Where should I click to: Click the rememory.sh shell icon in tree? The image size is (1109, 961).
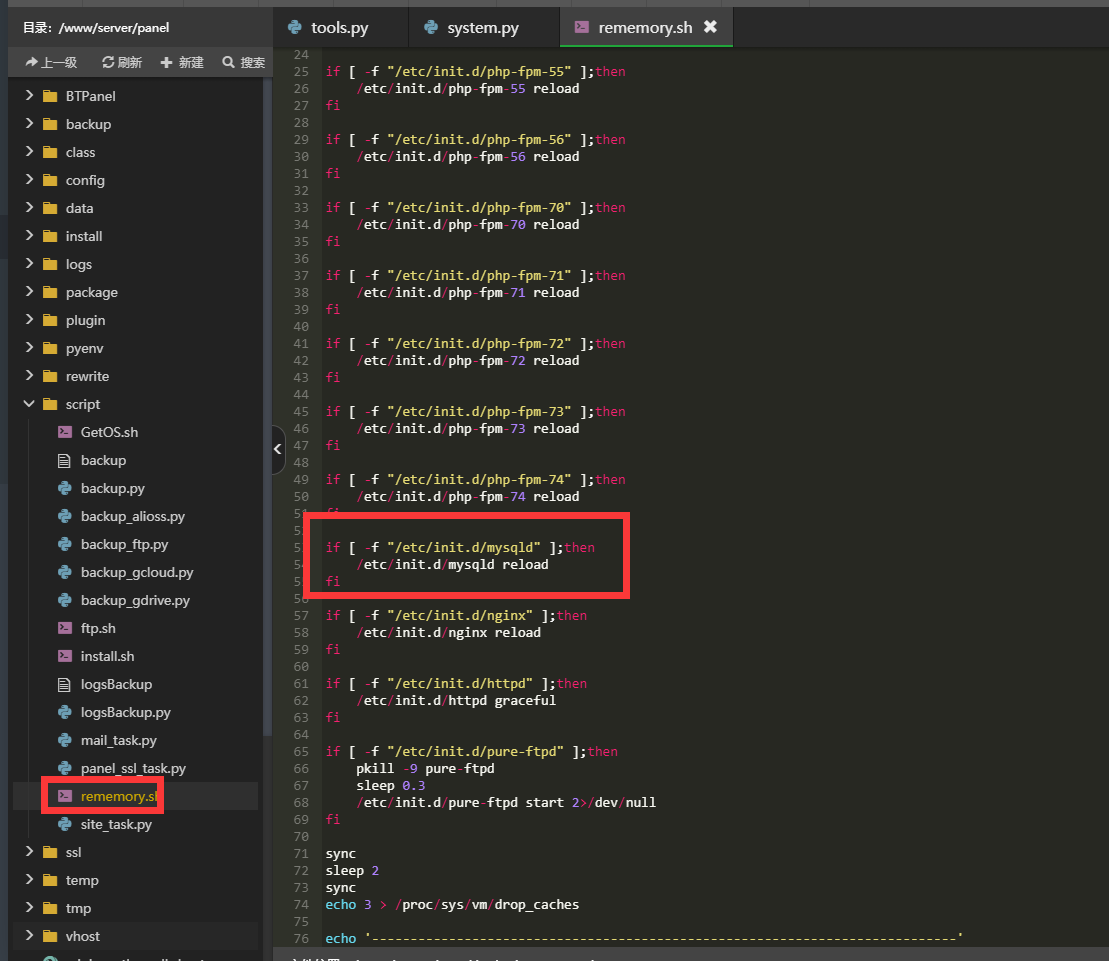coord(64,796)
